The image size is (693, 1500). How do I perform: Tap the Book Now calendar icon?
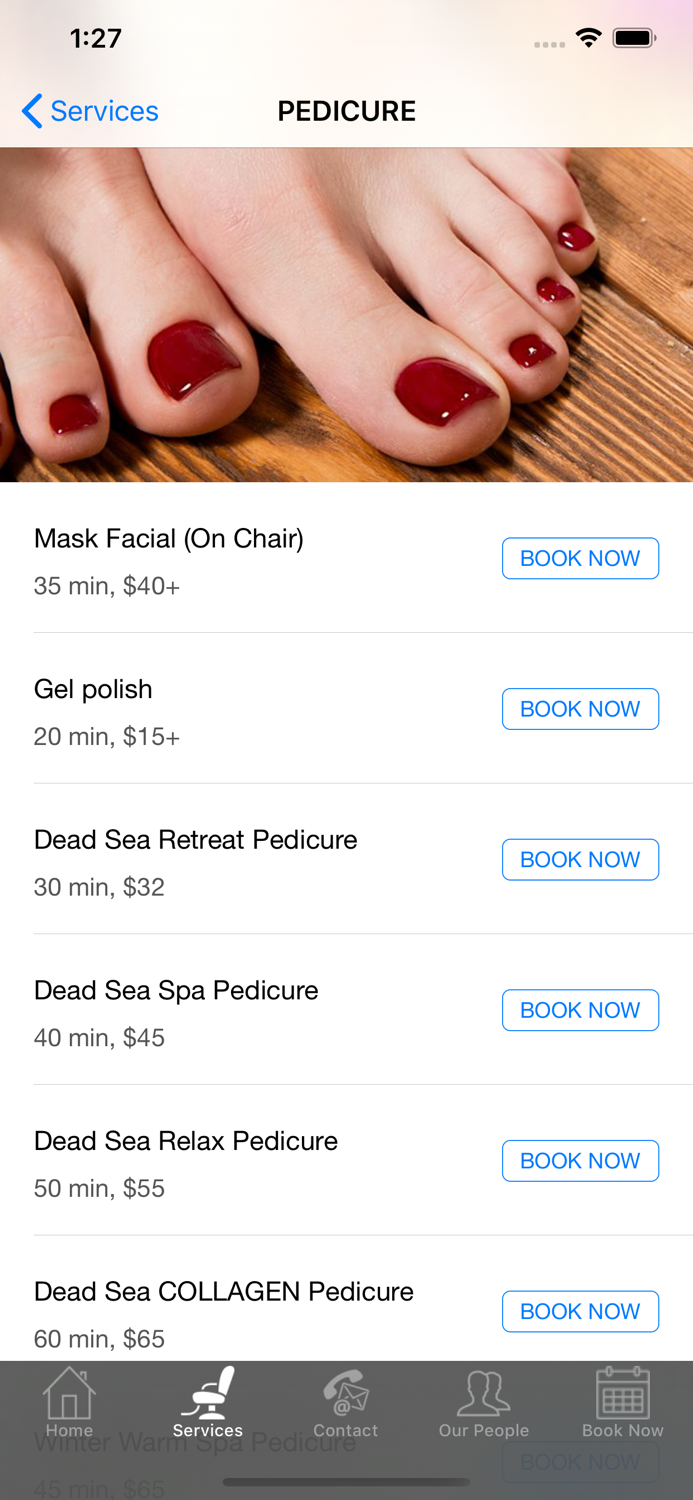[x=622, y=1393]
